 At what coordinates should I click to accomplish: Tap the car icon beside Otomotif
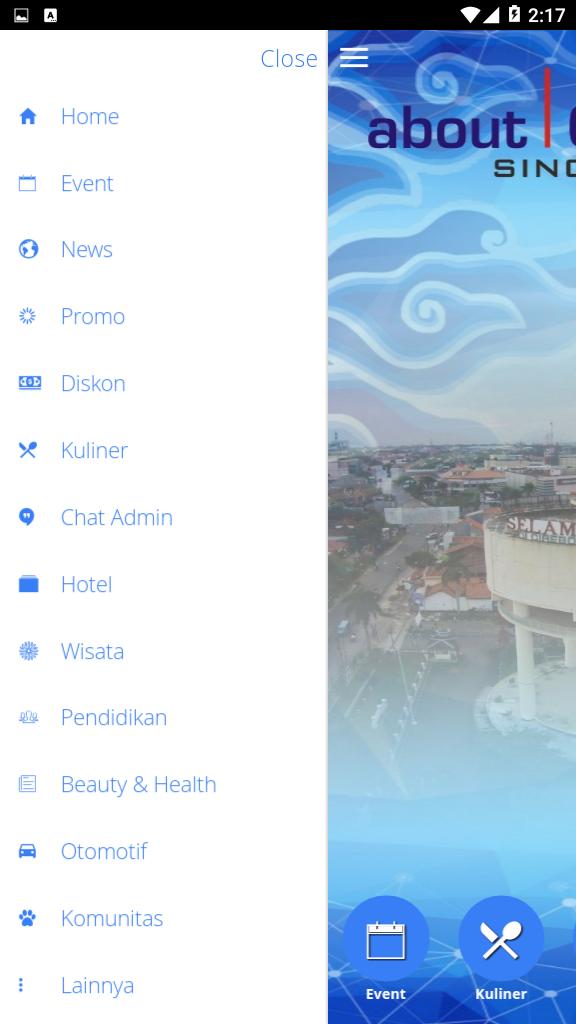pyautogui.click(x=27, y=851)
